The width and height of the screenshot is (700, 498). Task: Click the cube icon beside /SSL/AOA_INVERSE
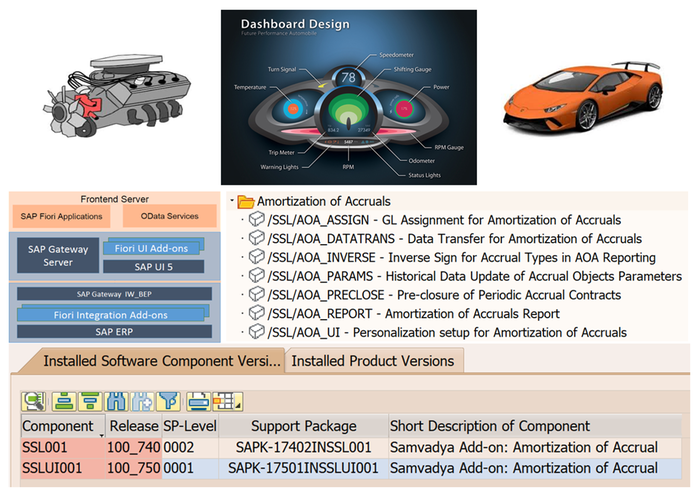(257, 257)
